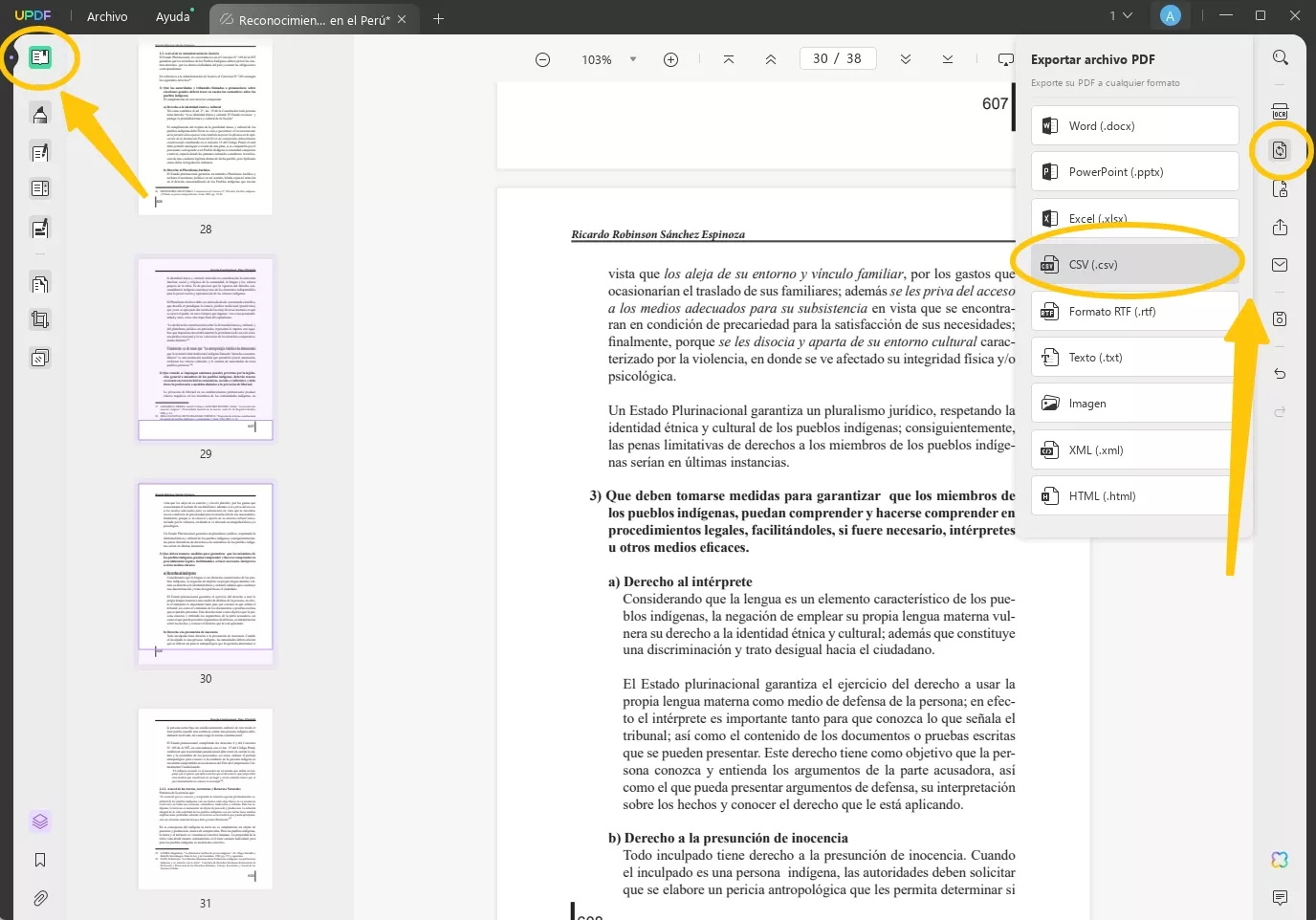
Task: Export as Texto (.txt)
Action: tap(1134, 357)
